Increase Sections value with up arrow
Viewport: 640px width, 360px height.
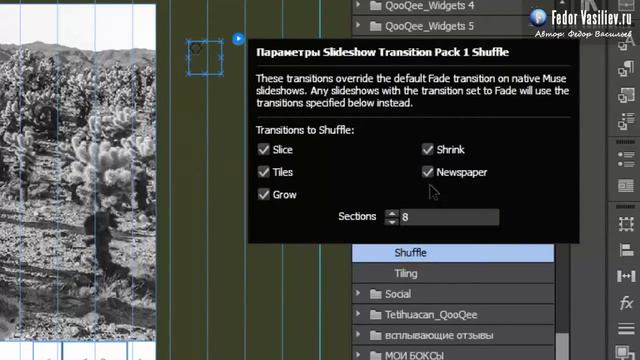391,213
